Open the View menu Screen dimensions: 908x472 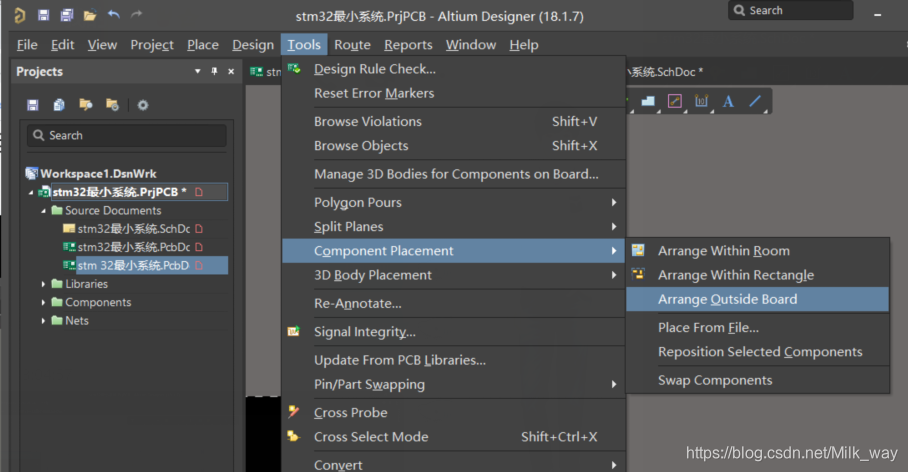click(x=102, y=45)
